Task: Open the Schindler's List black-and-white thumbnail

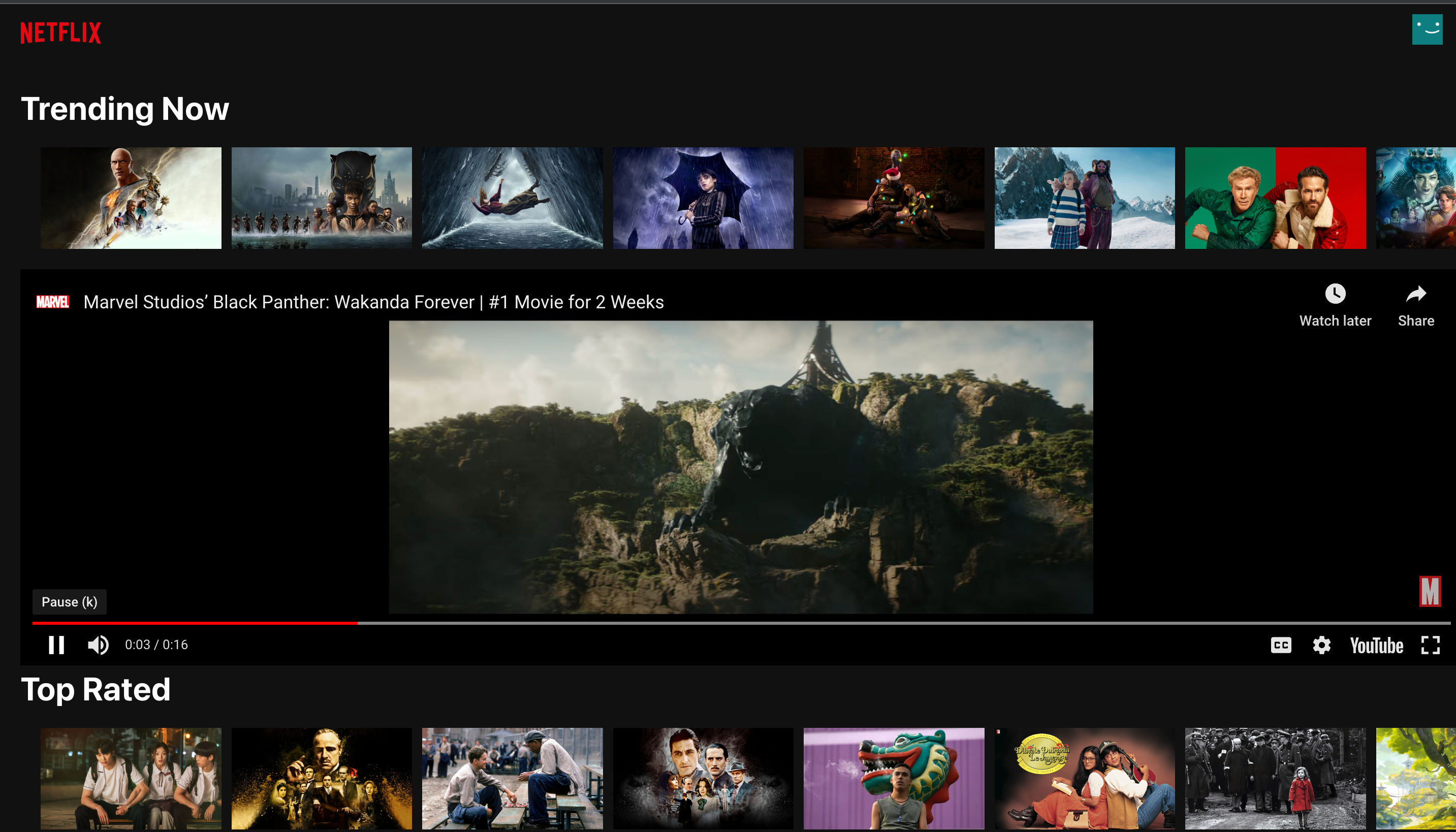Action: [1275, 778]
